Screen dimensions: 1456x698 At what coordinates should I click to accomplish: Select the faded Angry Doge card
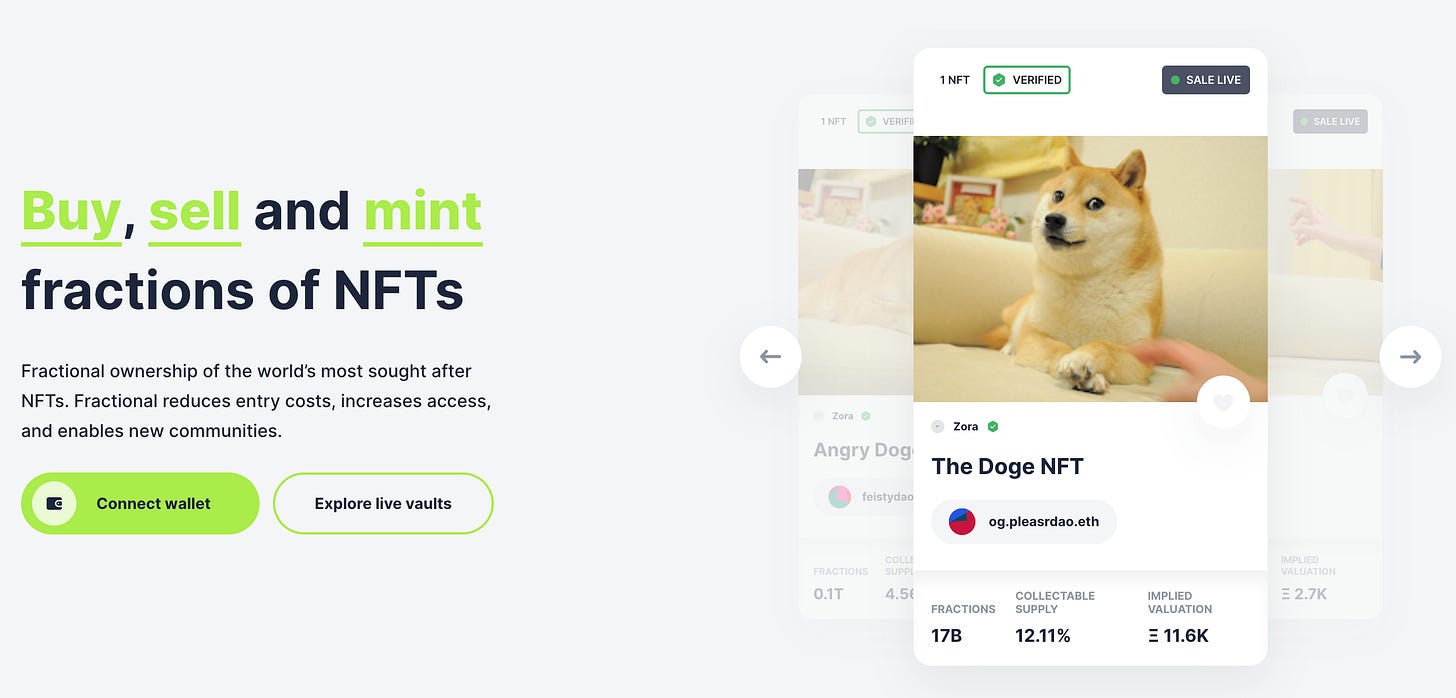(x=856, y=356)
